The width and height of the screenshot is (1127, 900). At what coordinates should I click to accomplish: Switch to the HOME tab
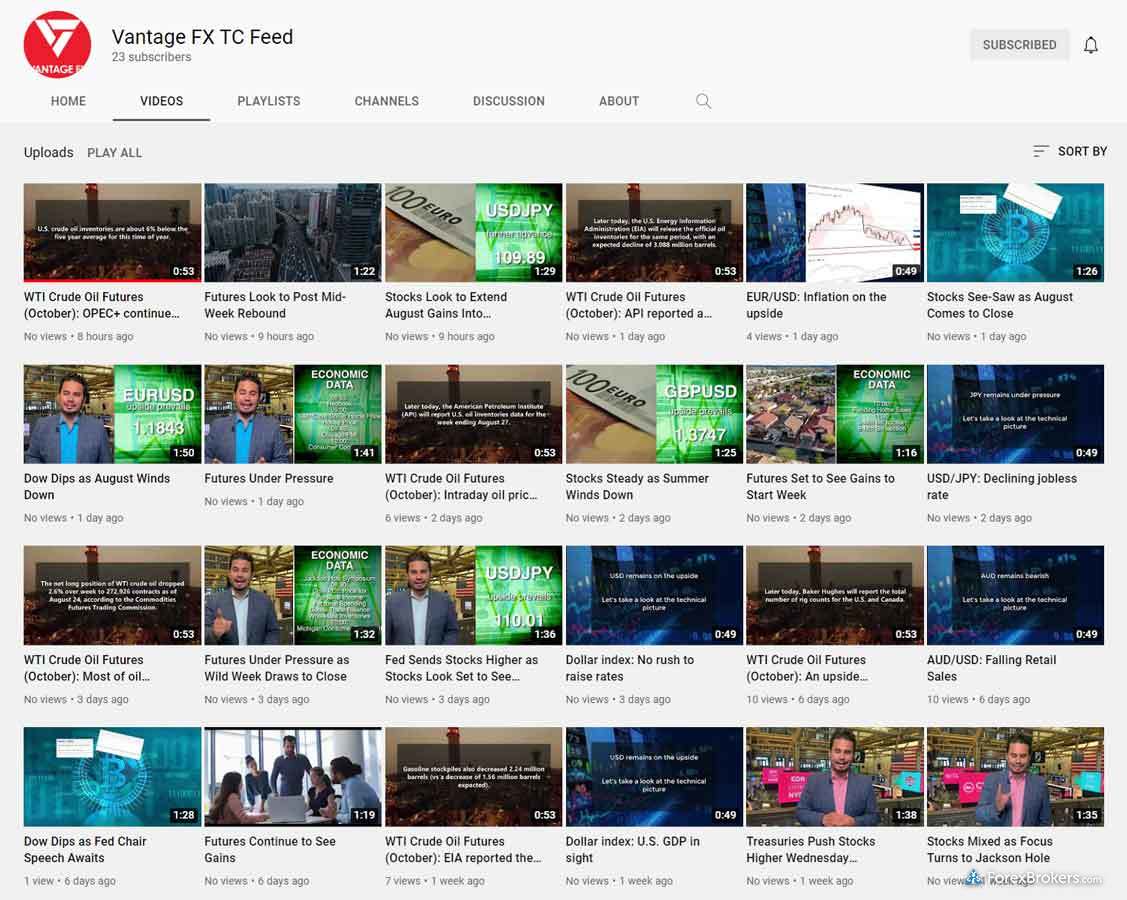[x=68, y=101]
